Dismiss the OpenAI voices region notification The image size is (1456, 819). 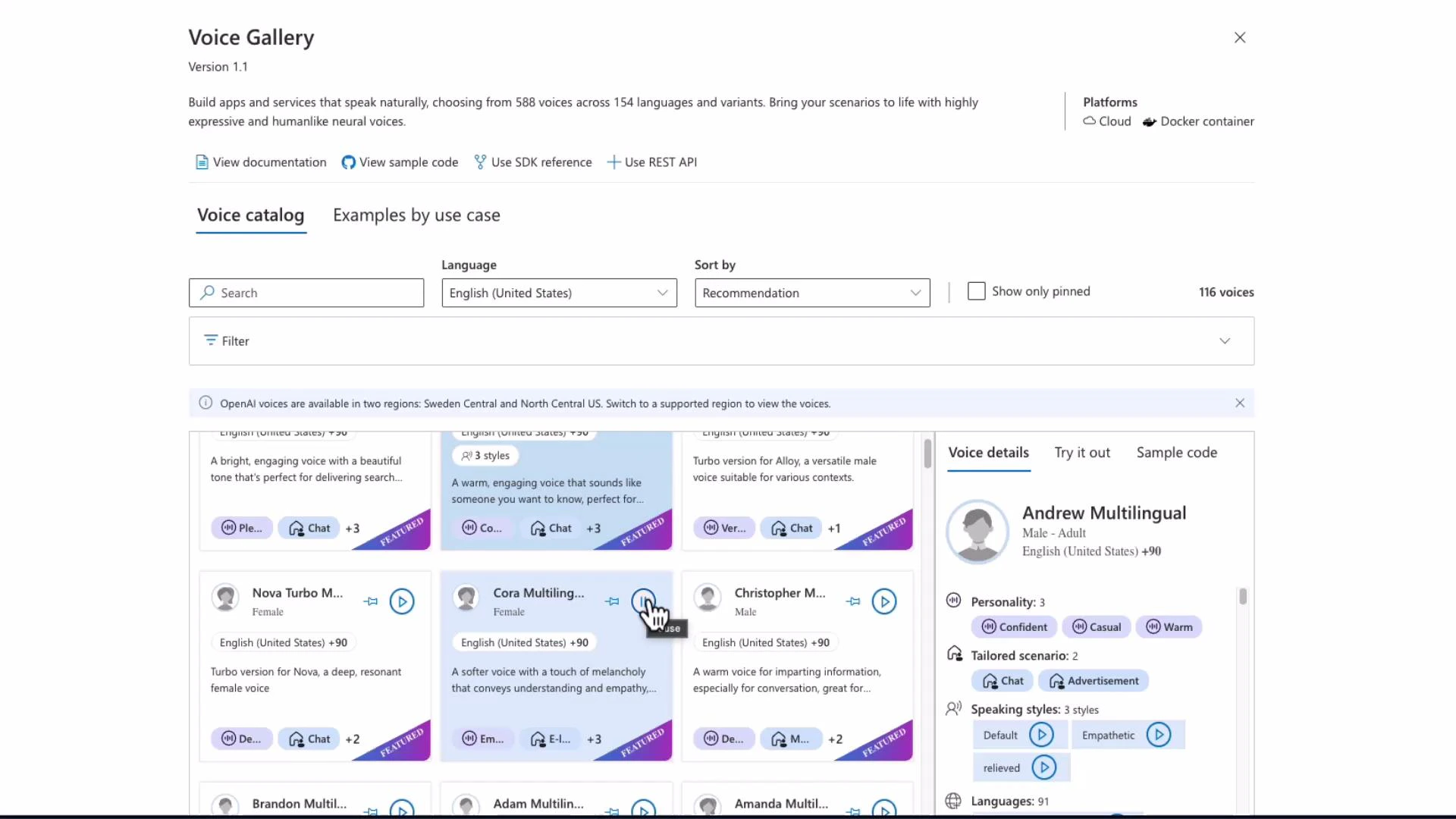pyautogui.click(x=1240, y=403)
